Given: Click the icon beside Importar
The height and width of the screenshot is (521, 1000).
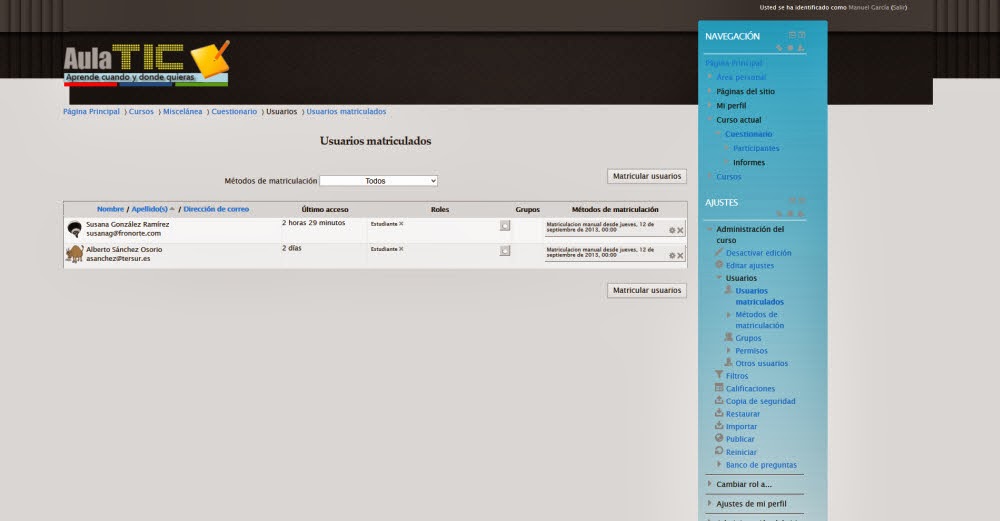Looking at the screenshot, I should [719, 426].
